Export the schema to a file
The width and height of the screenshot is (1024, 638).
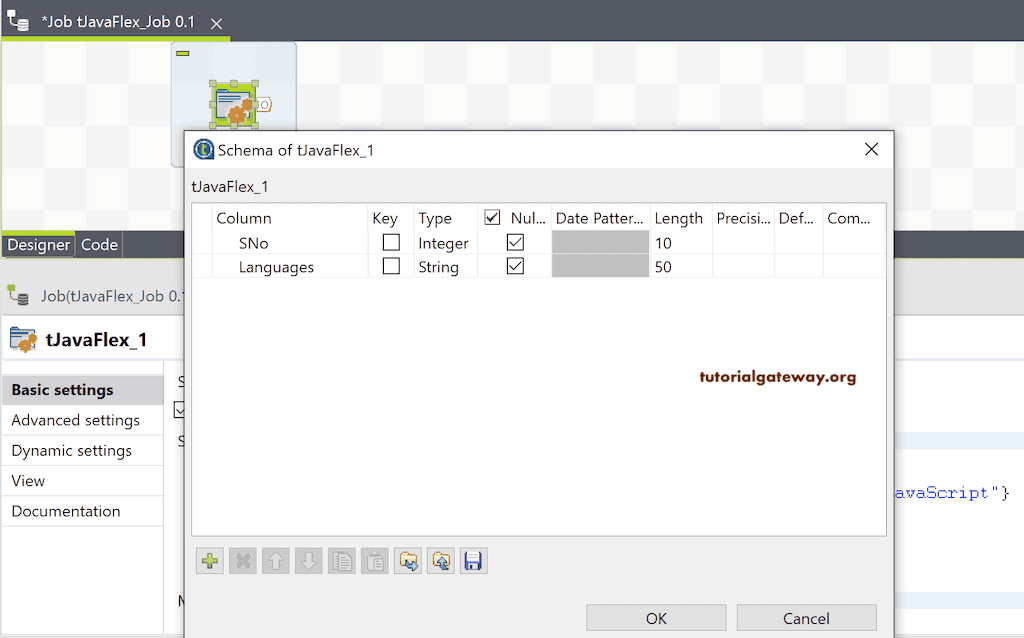440,561
